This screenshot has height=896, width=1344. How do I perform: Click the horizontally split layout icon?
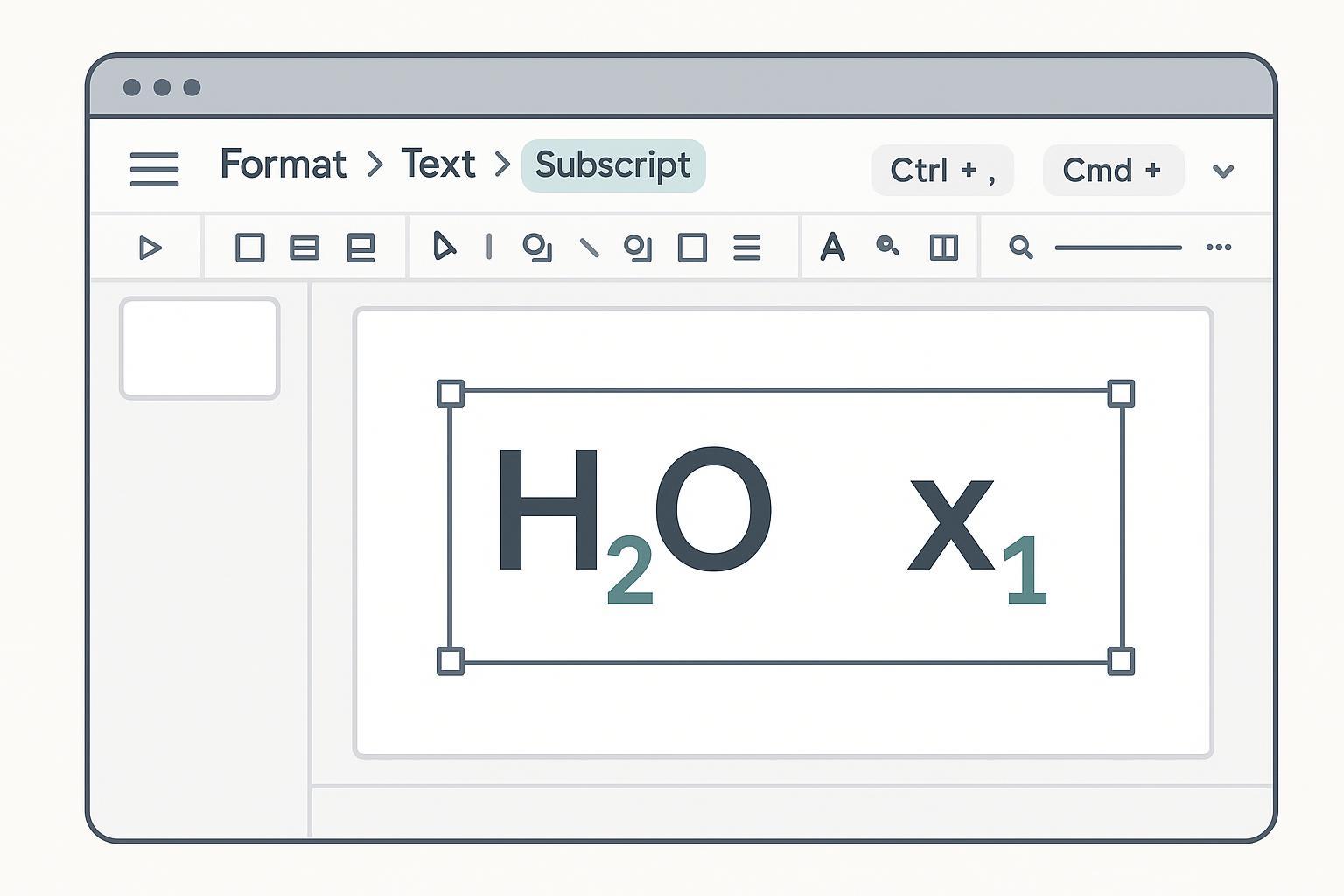[304, 248]
